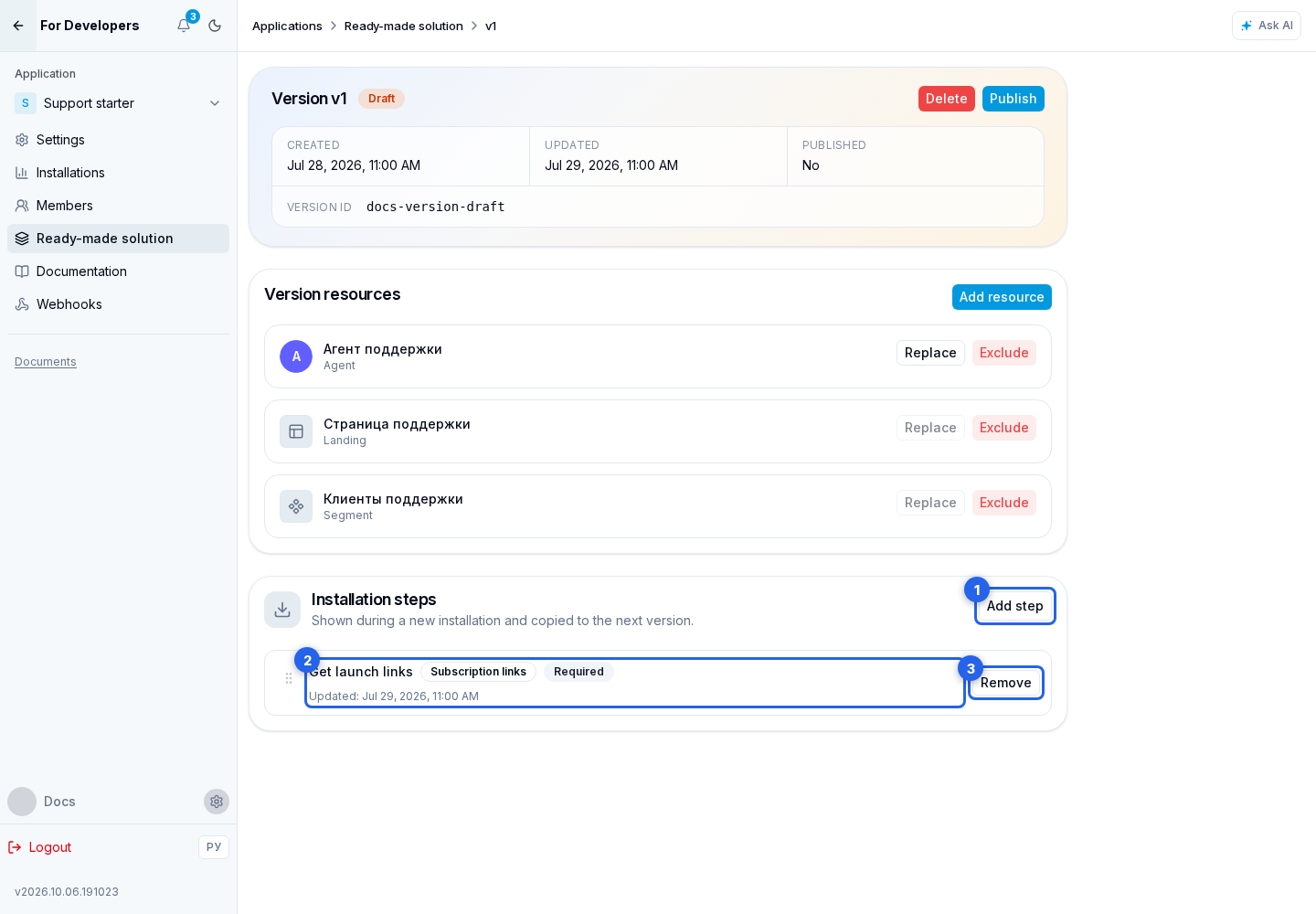Screen dimensions: 1316x914
Task: Go to Installations in the sidebar
Action: pos(119,173)
